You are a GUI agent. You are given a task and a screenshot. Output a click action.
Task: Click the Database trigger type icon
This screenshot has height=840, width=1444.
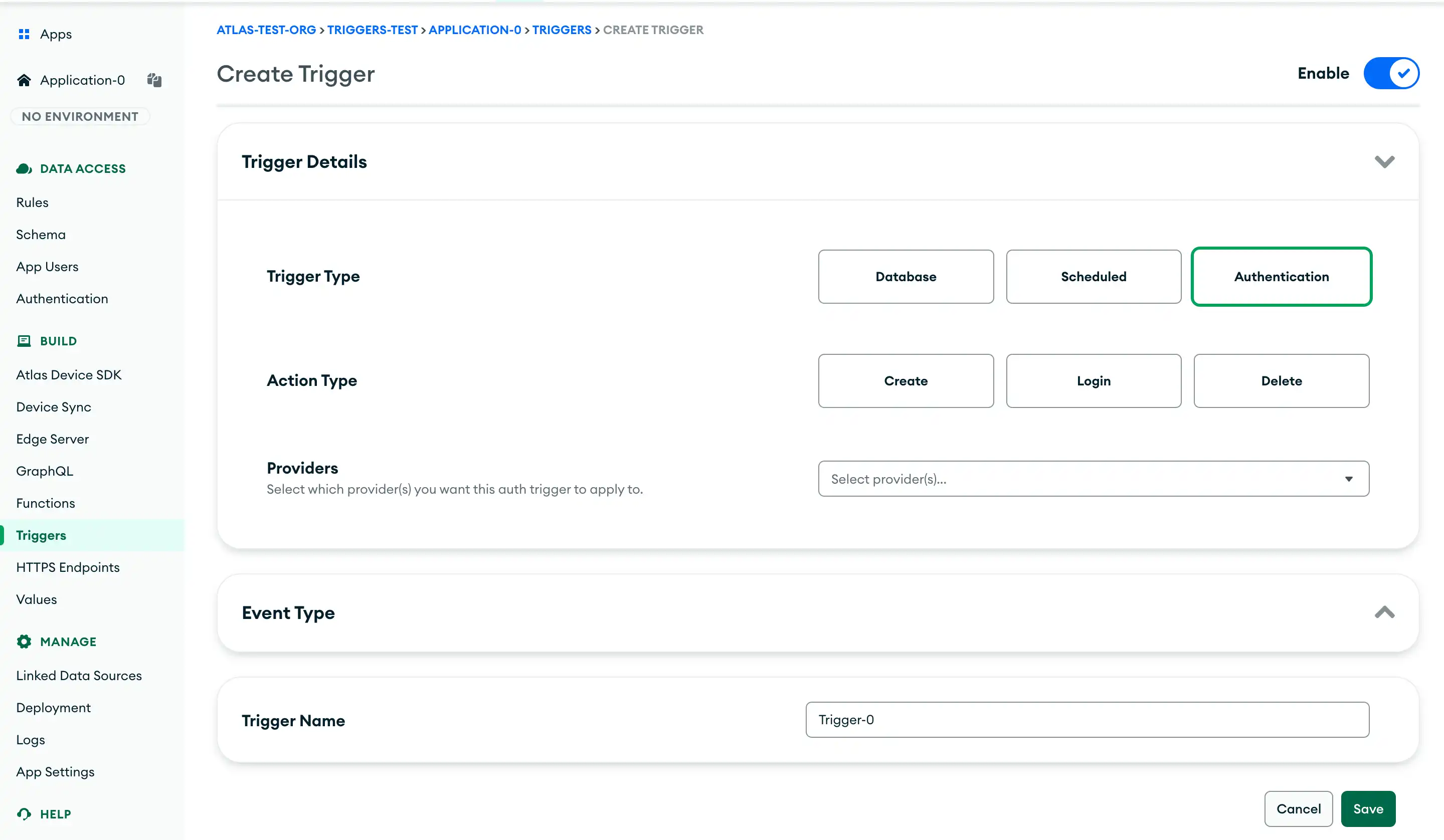(905, 277)
